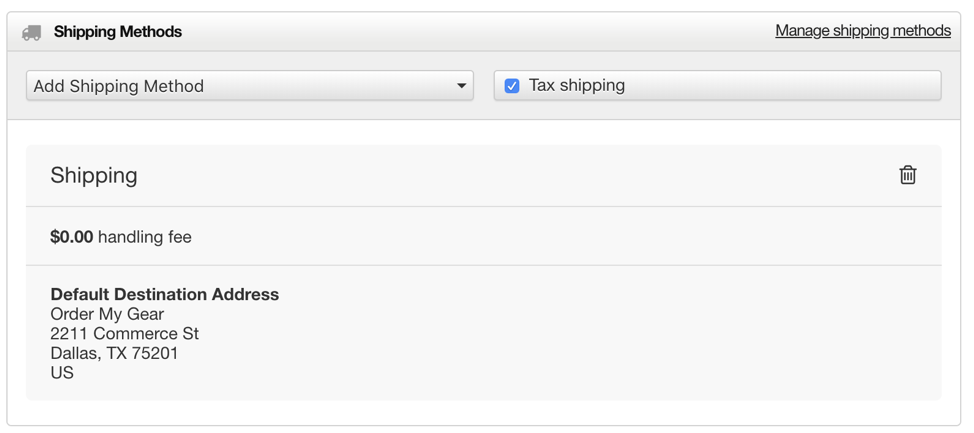Click the Tax shipping label text

[x=576, y=85]
